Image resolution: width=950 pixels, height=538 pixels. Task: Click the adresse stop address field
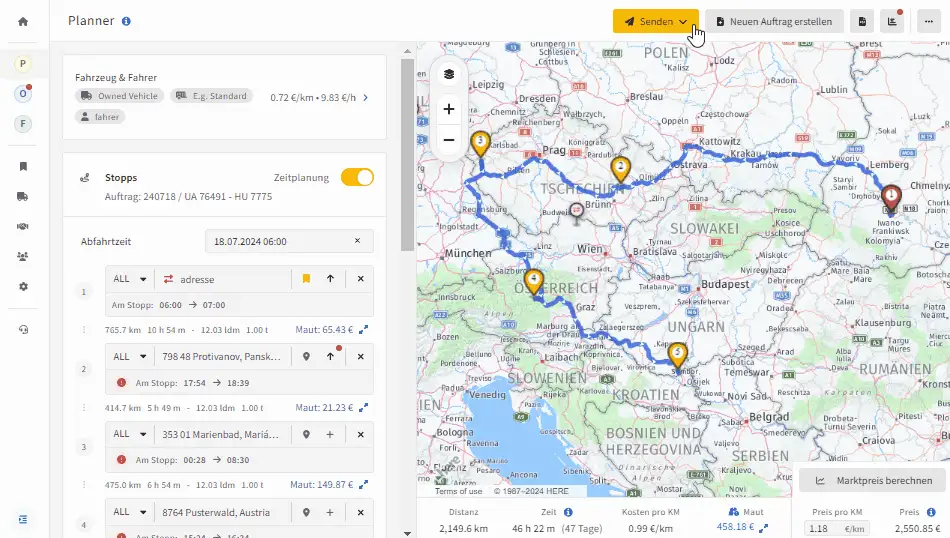pyautogui.click(x=223, y=279)
